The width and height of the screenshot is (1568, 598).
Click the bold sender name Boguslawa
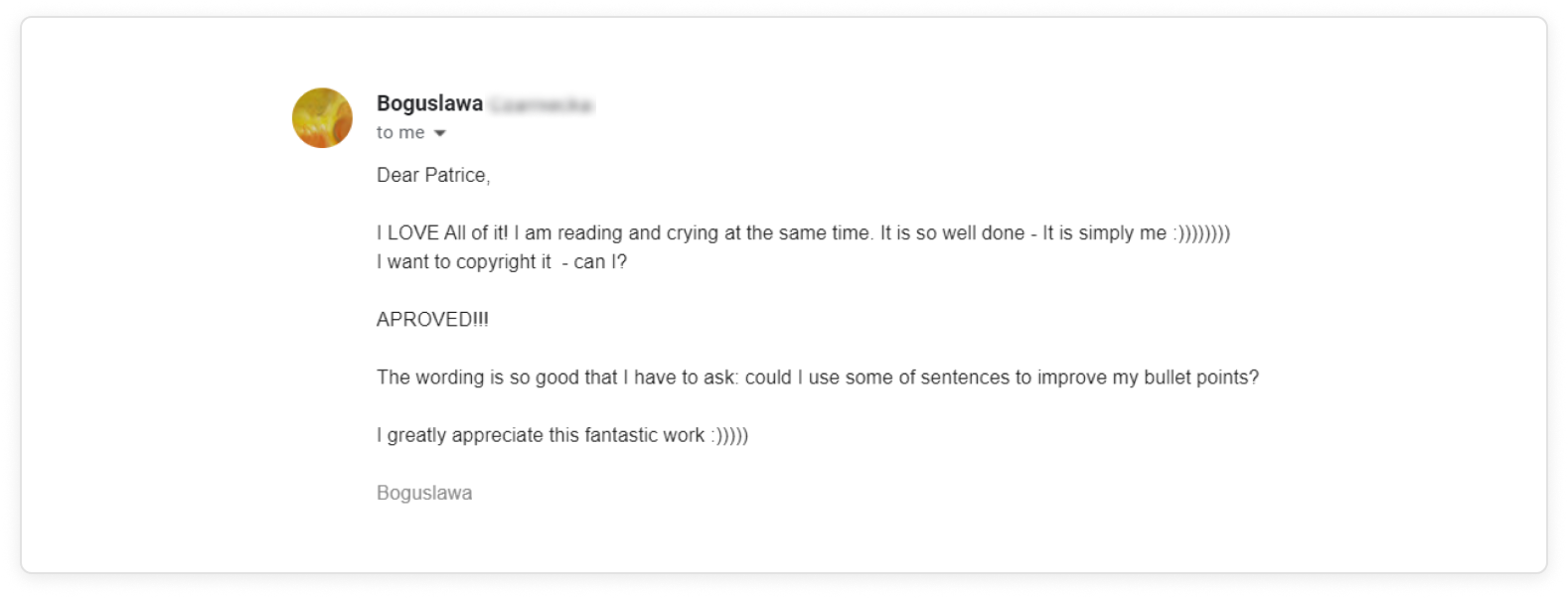[429, 103]
